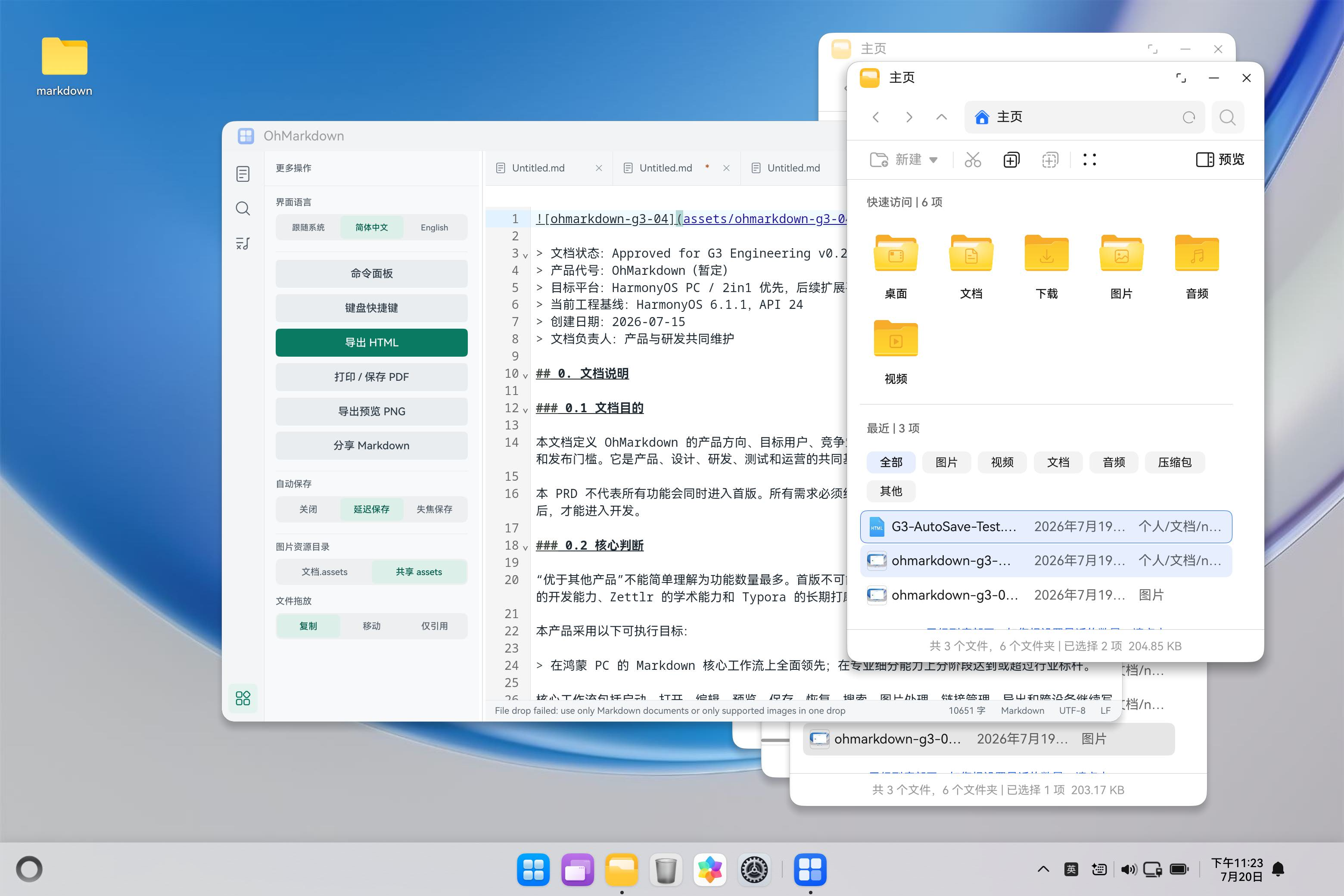Screen dimensions: 1344x896
Task: Click the 导出 HTML button
Action: tap(371, 342)
